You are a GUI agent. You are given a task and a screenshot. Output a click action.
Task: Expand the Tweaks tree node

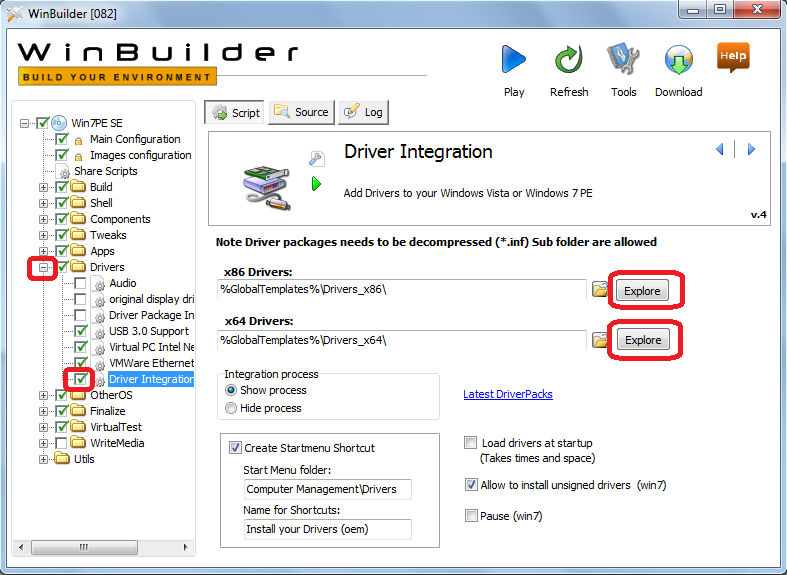[x=44, y=235]
